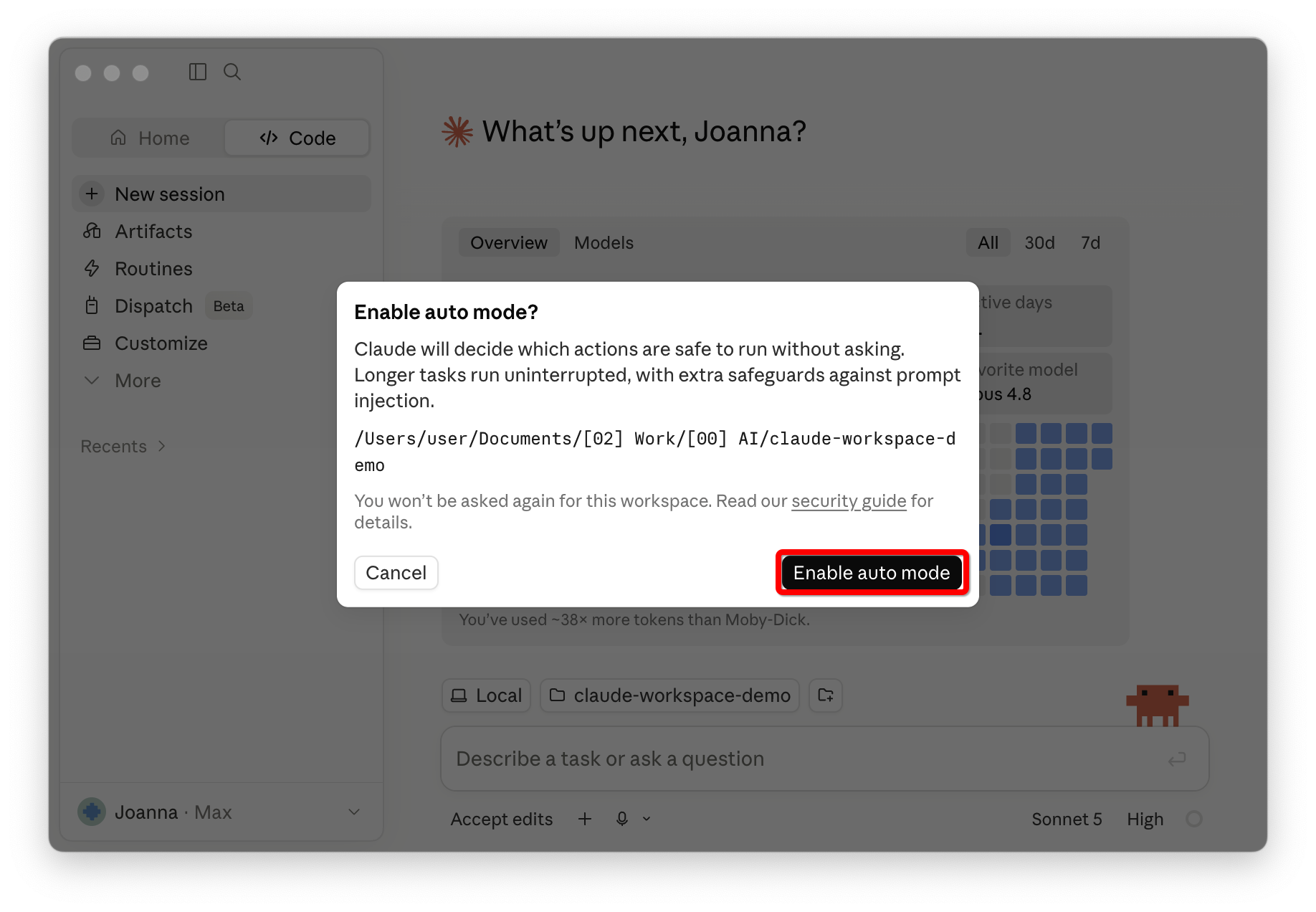The image size is (1316, 912).
Task: Click the Enable auto mode? dialog title
Action: pyautogui.click(x=446, y=312)
